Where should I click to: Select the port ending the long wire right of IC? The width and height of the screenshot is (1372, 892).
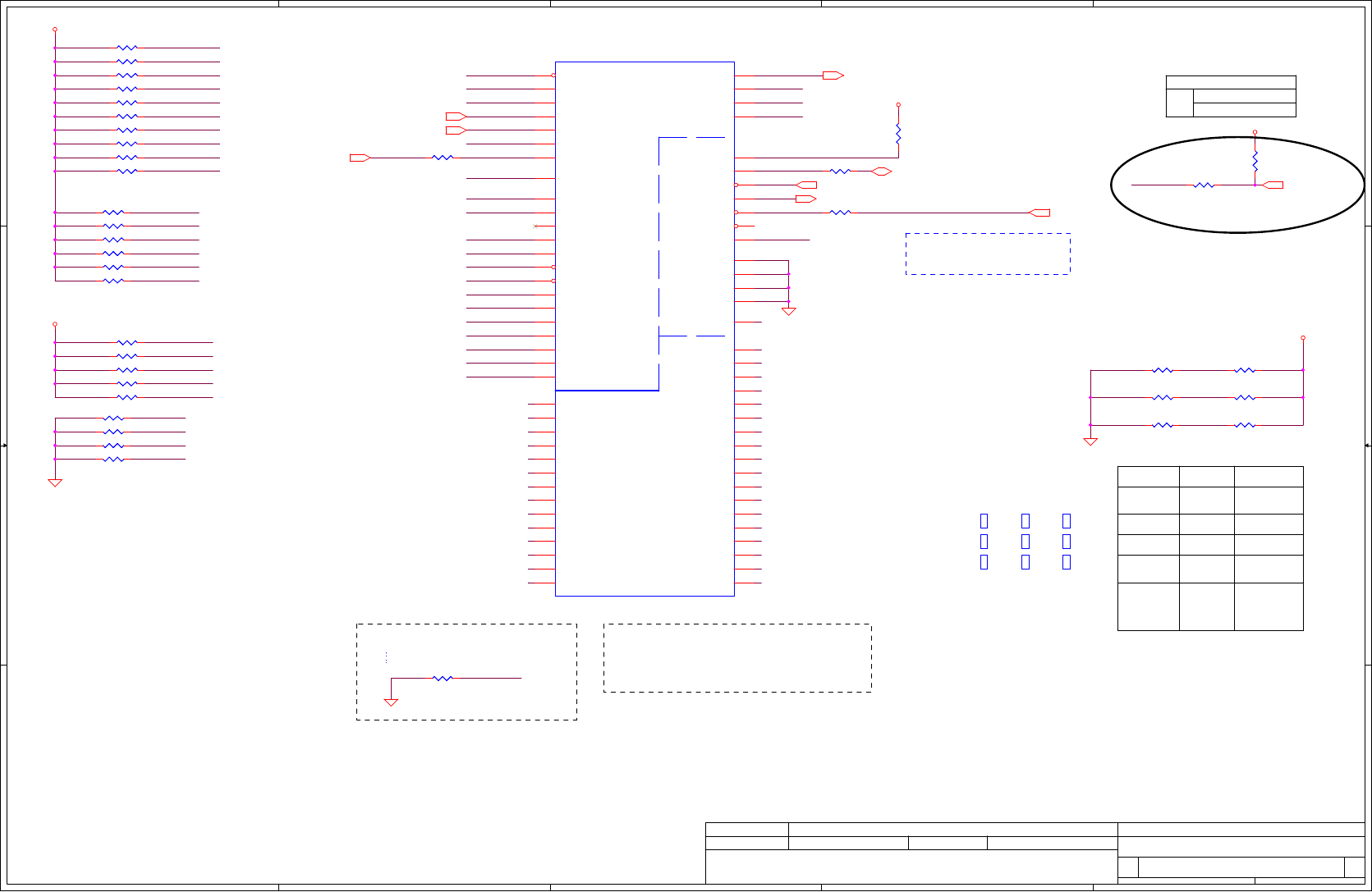click(1039, 213)
